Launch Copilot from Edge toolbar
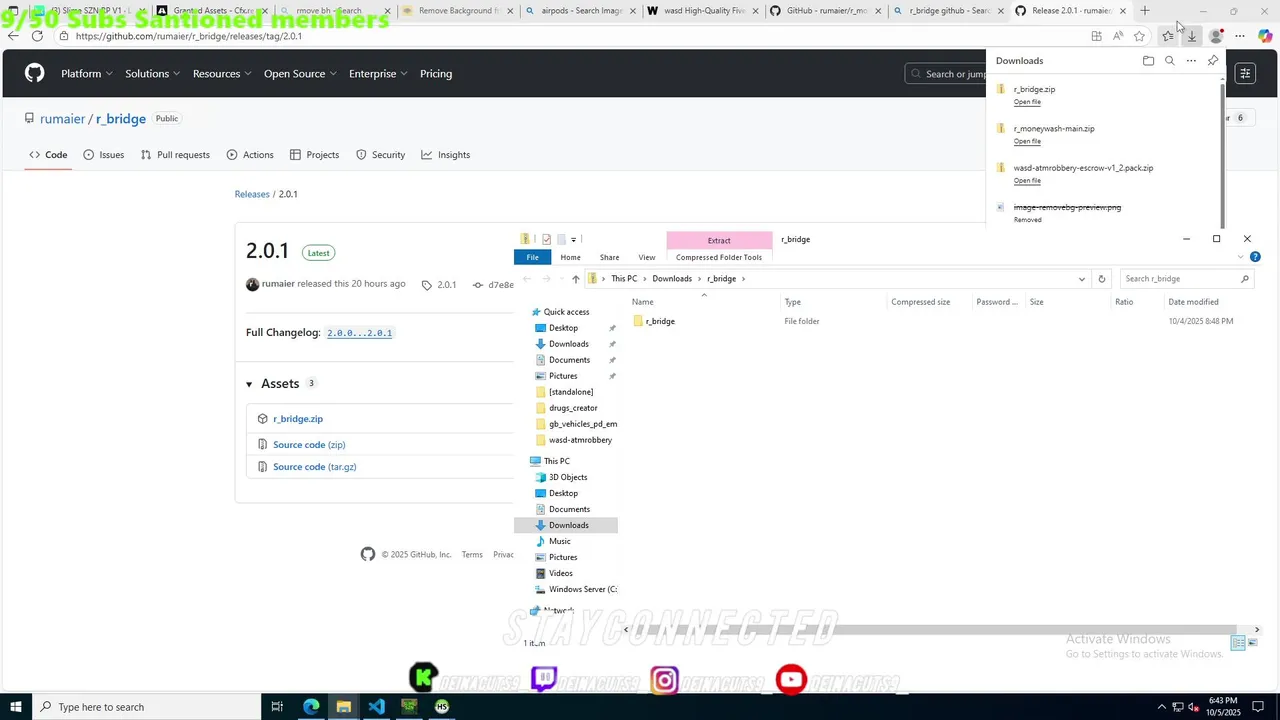This screenshot has width=1280, height=720. [x=1265, y=36]
